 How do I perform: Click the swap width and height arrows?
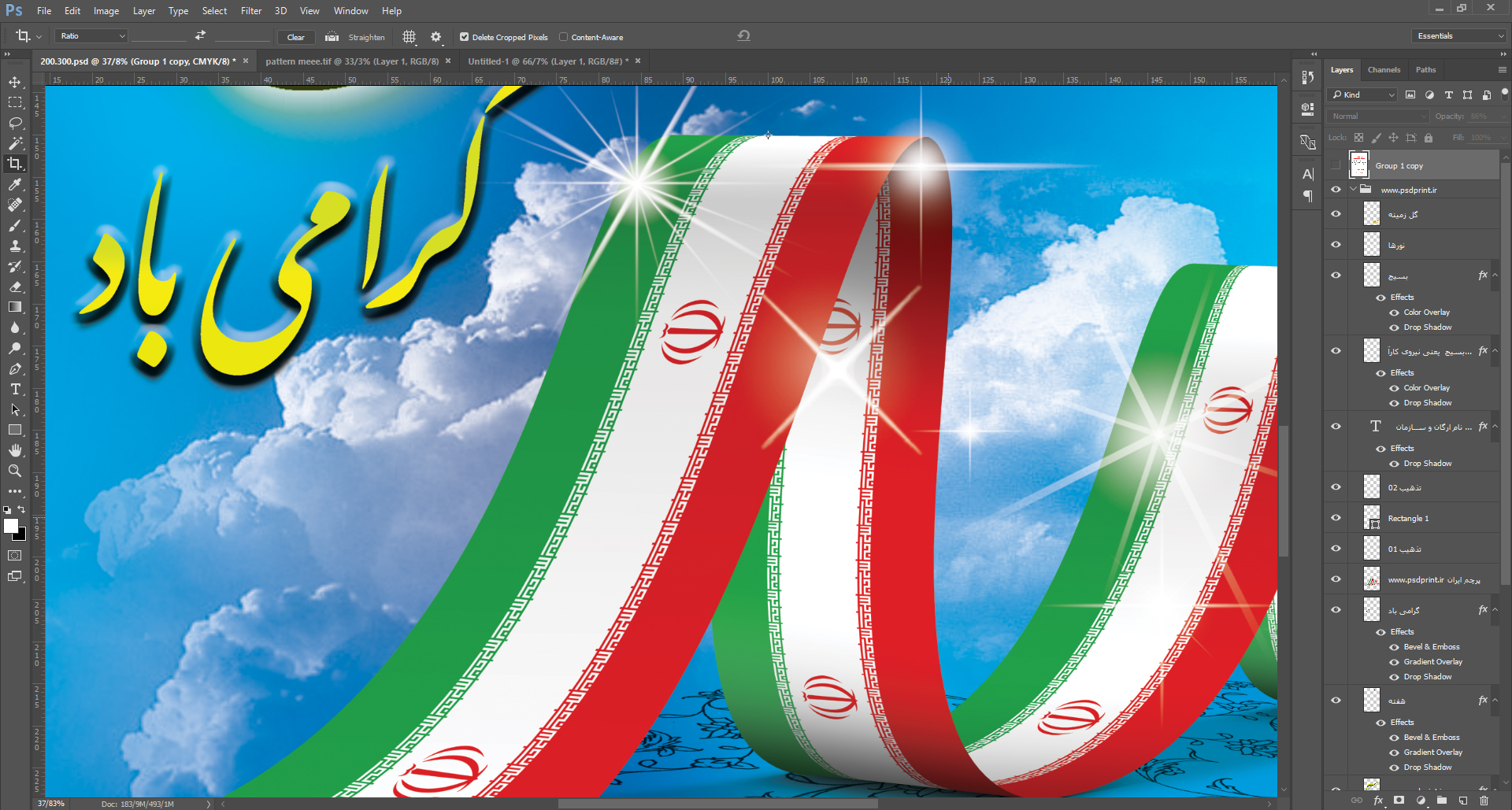[x=200, y=35]
